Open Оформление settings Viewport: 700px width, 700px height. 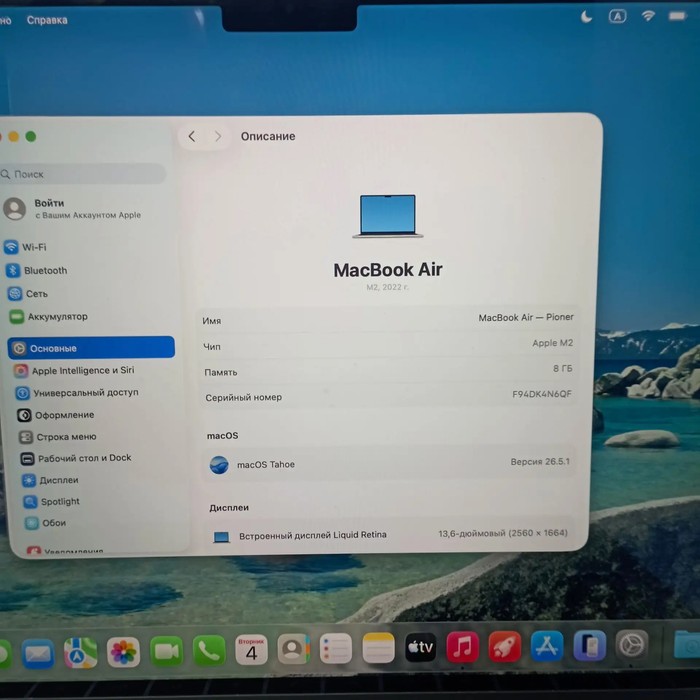[56, 415]
